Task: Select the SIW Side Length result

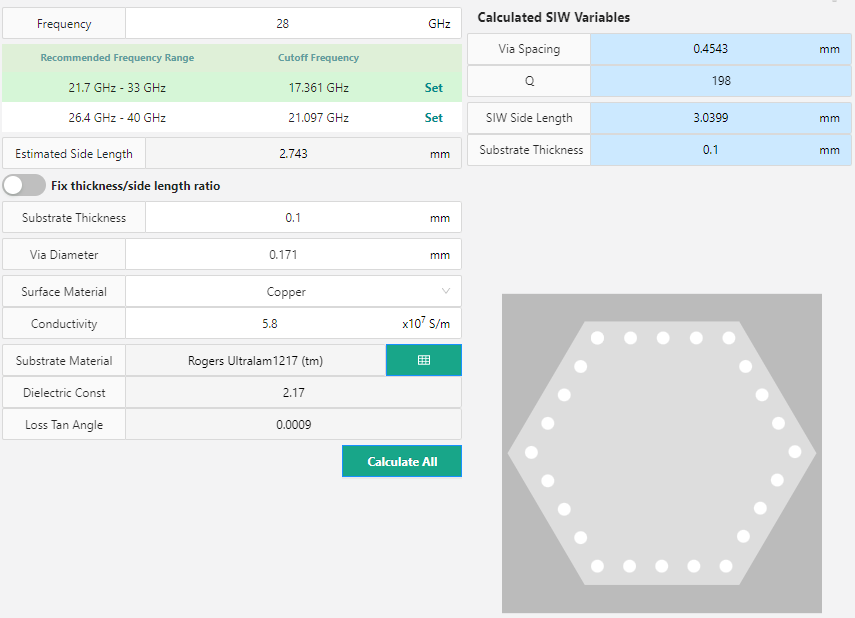Action: click(x=710, y=117)
